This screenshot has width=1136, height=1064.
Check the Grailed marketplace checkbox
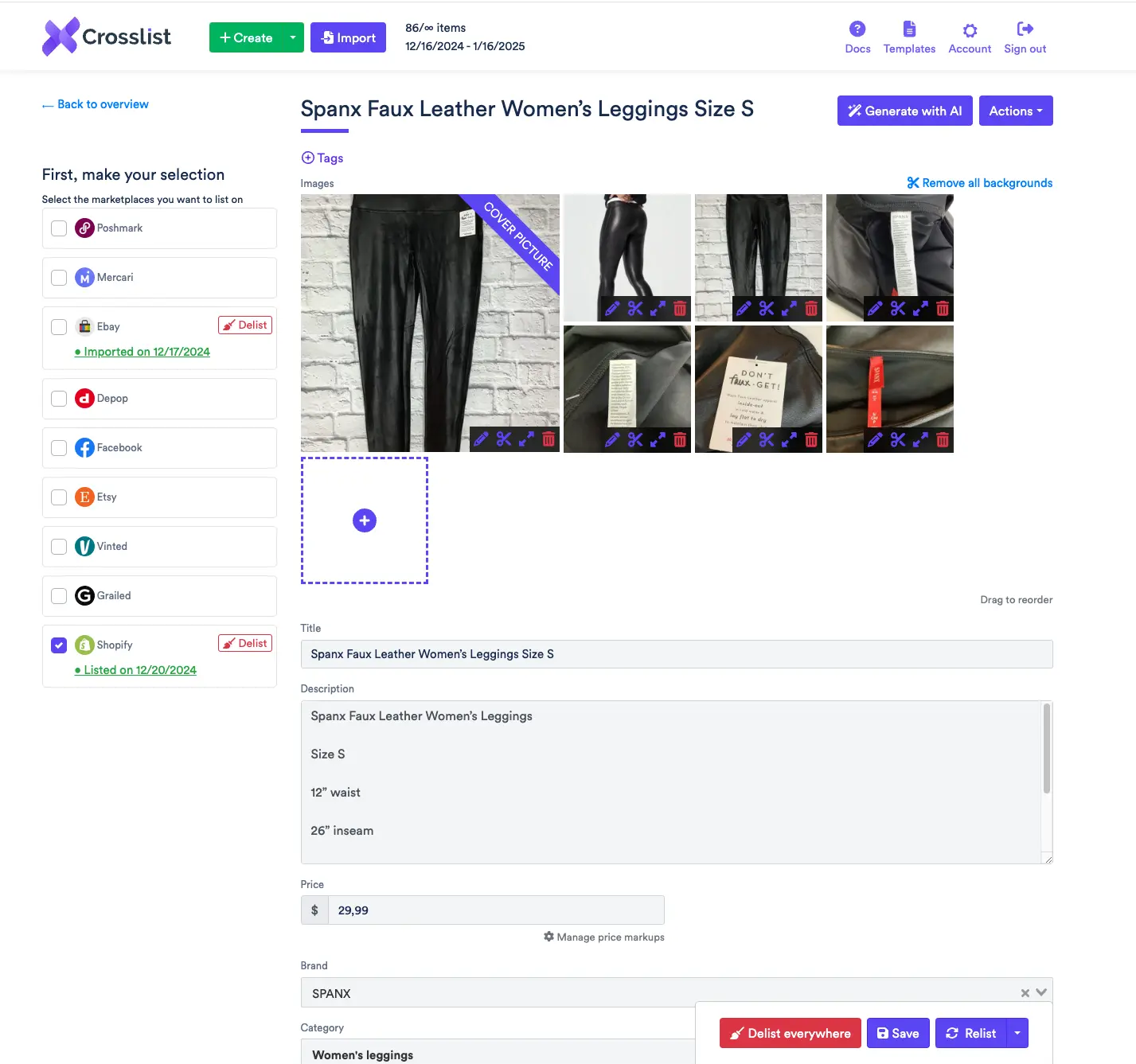tap(59, 596)
